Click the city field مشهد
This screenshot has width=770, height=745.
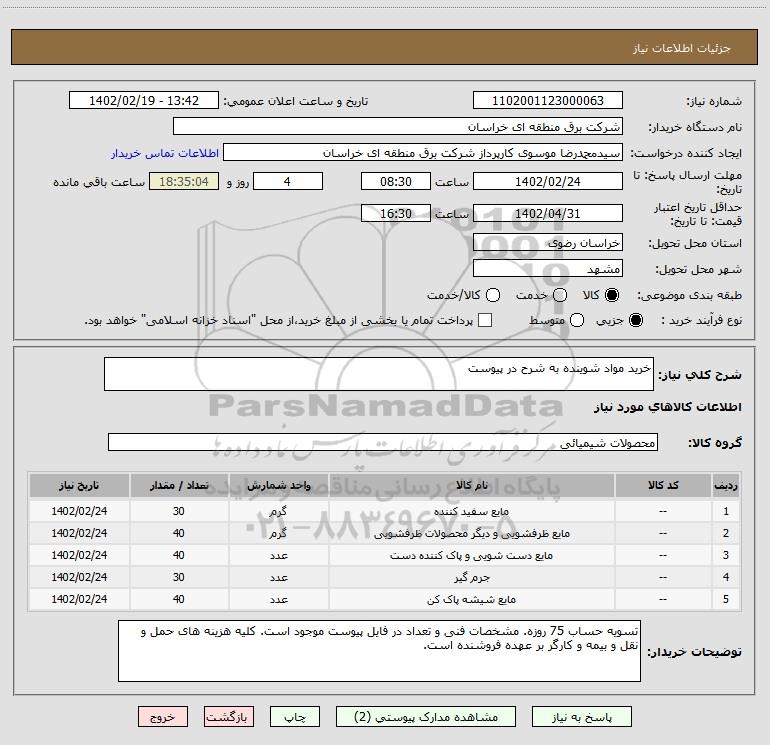coord(548,269)
